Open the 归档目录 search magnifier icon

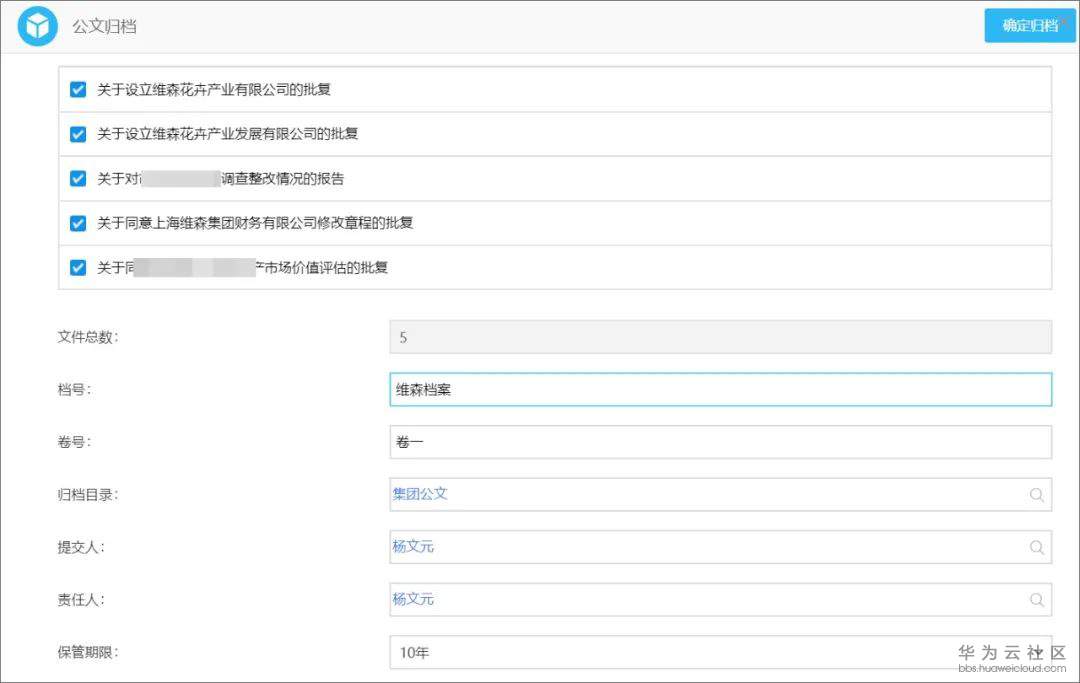pyautogui.click(x=1037, y=495)
